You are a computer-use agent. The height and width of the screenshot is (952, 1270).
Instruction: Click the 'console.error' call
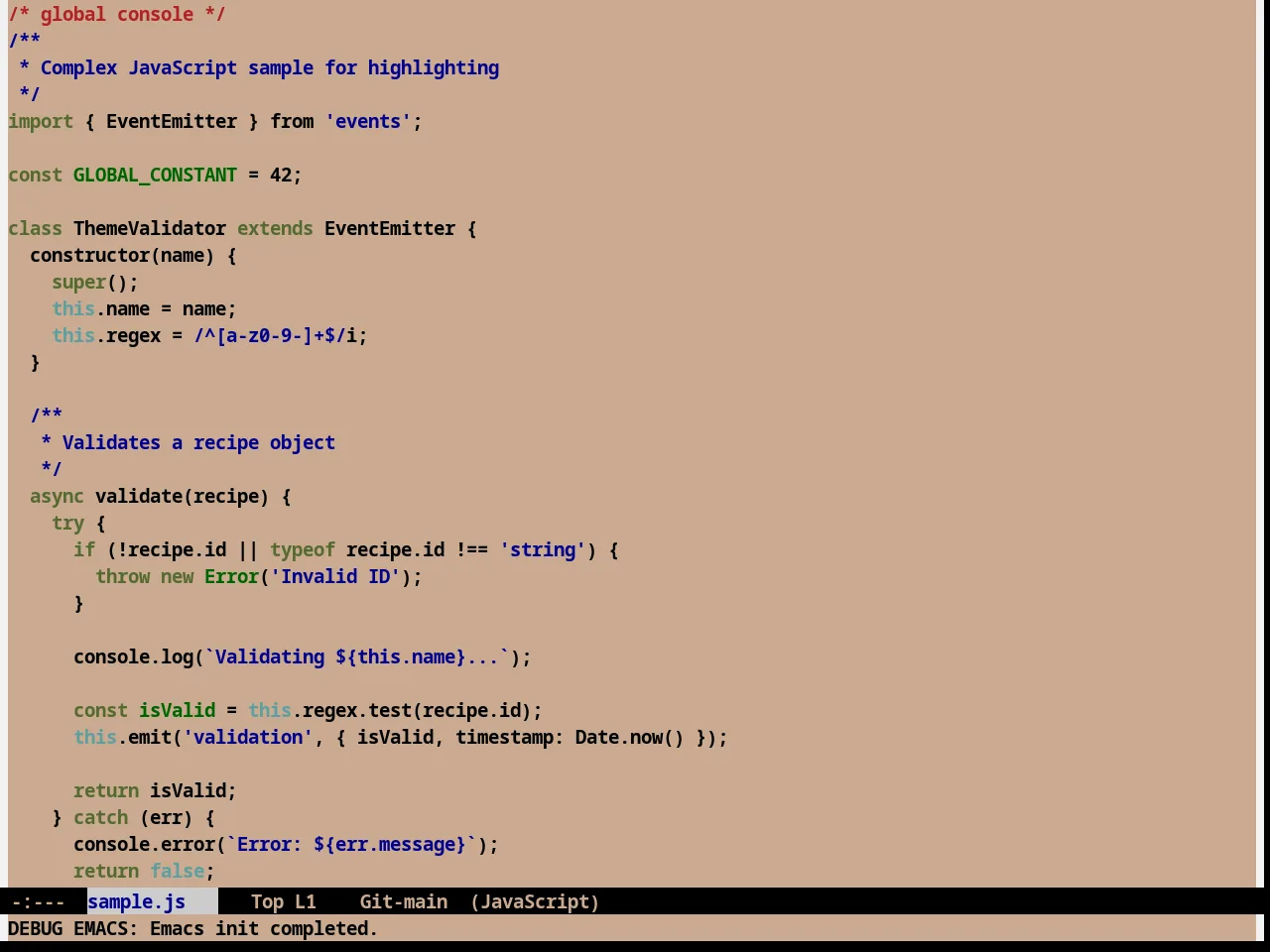(144, 844)
